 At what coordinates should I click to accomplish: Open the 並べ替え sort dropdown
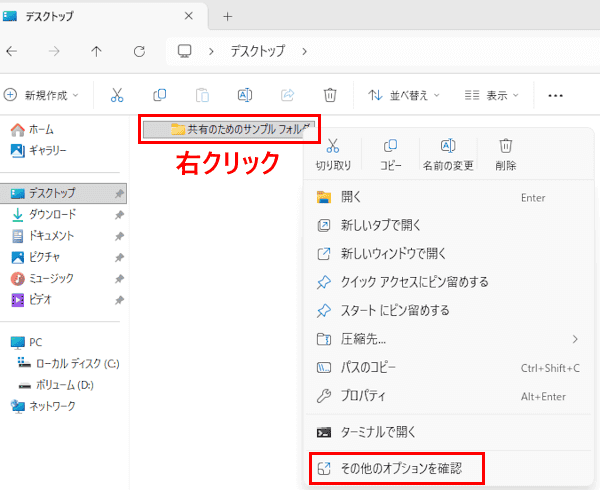pos(404,95)
